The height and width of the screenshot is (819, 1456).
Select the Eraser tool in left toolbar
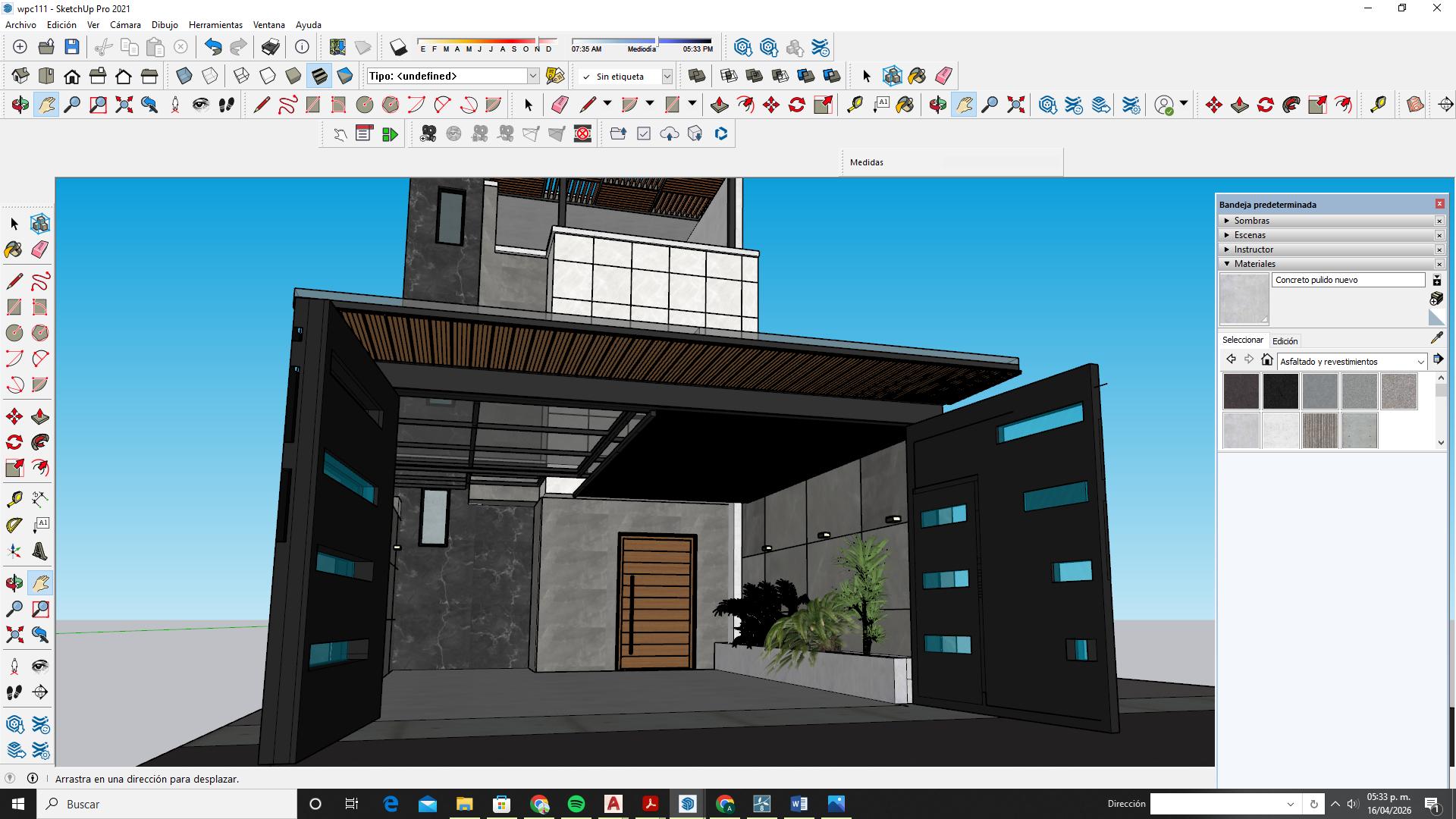(40, 249)
